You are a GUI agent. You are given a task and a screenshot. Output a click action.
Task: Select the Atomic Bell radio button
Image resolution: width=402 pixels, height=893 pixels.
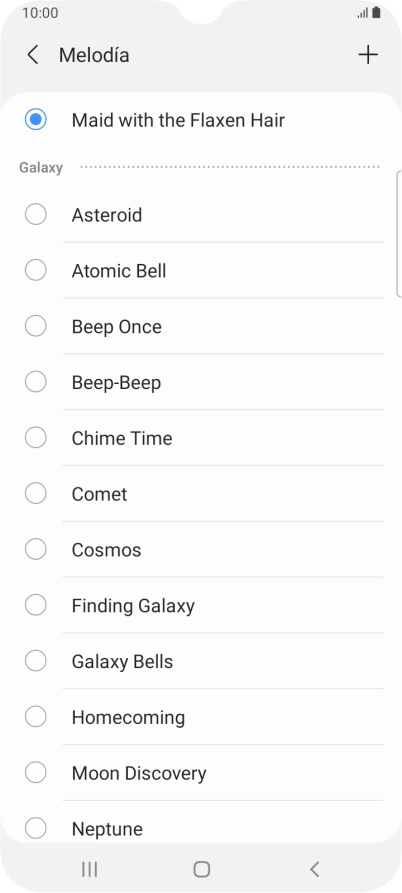point(35,271)
